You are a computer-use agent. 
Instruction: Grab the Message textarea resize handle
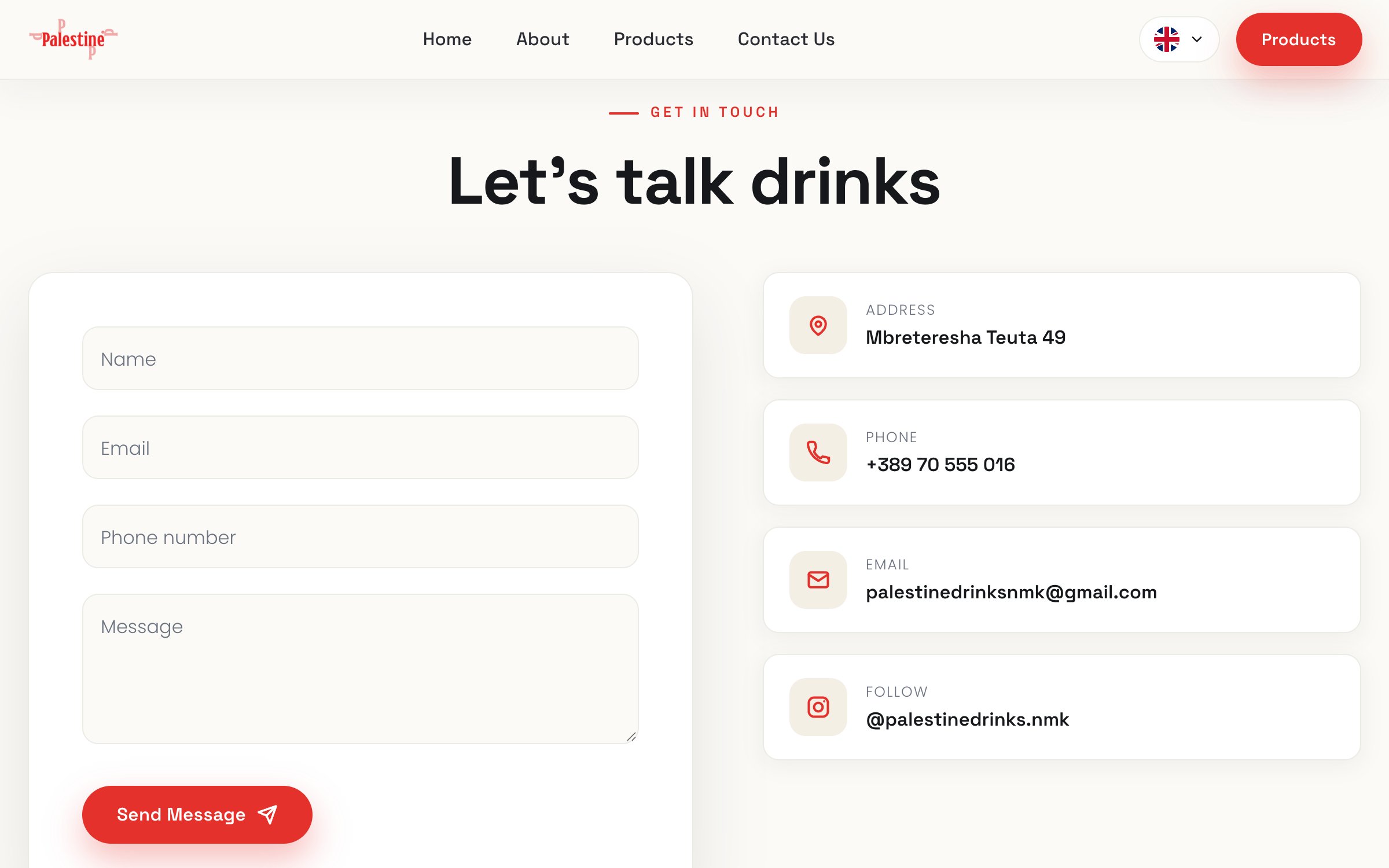click(x=631, y=737)
